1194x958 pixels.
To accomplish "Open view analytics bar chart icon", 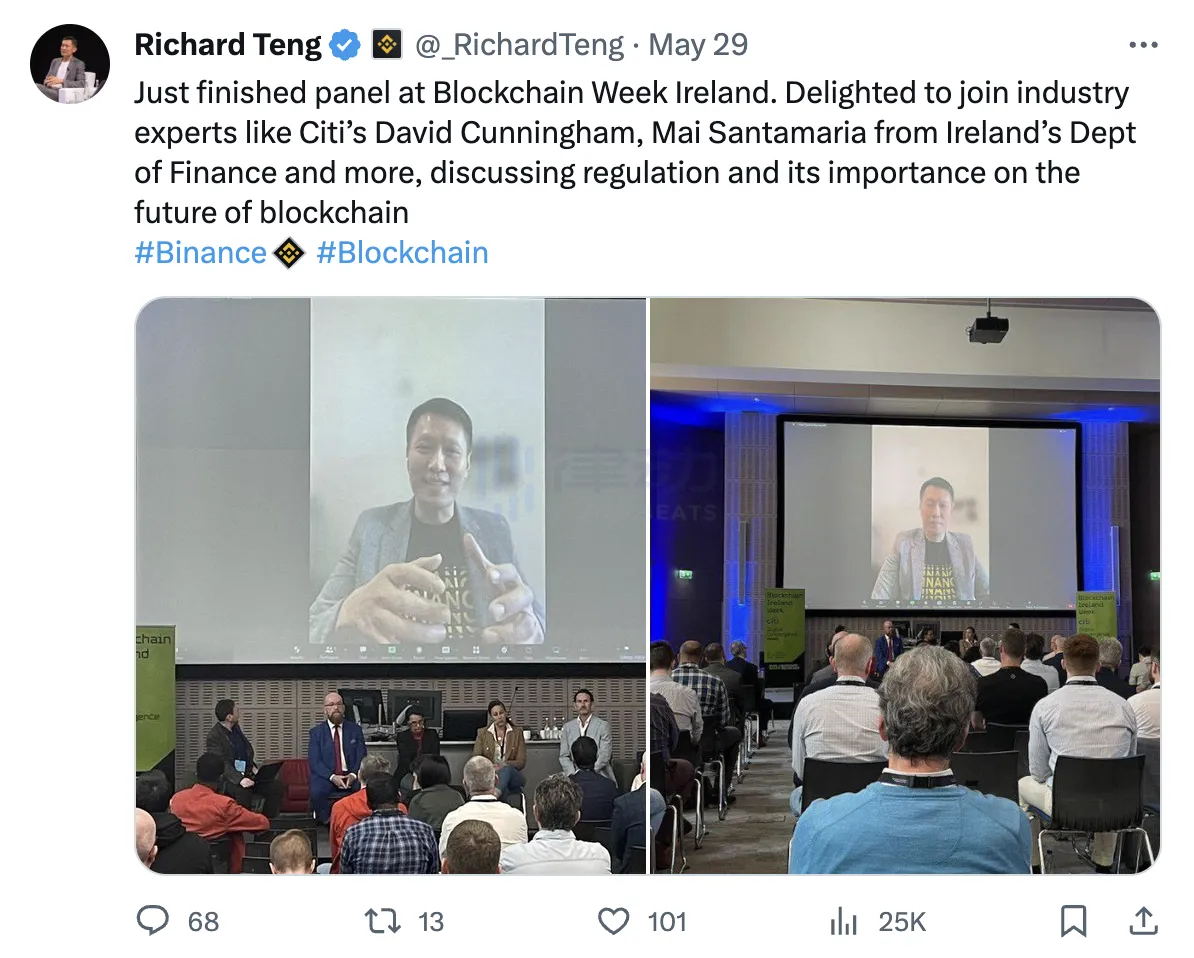I will (844, 921).
